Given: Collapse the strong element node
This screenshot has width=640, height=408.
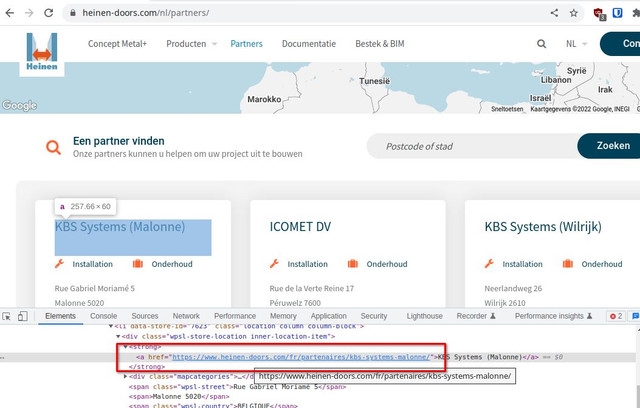Looking at the screenshot, I should 126,347.
